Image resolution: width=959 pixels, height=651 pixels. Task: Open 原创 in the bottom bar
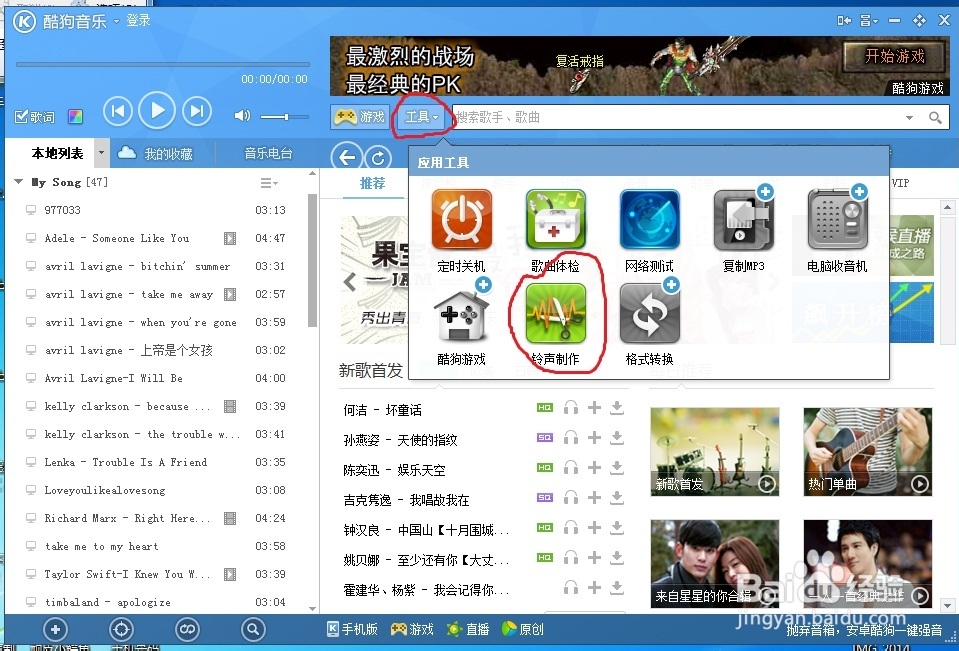pos(522,629)
